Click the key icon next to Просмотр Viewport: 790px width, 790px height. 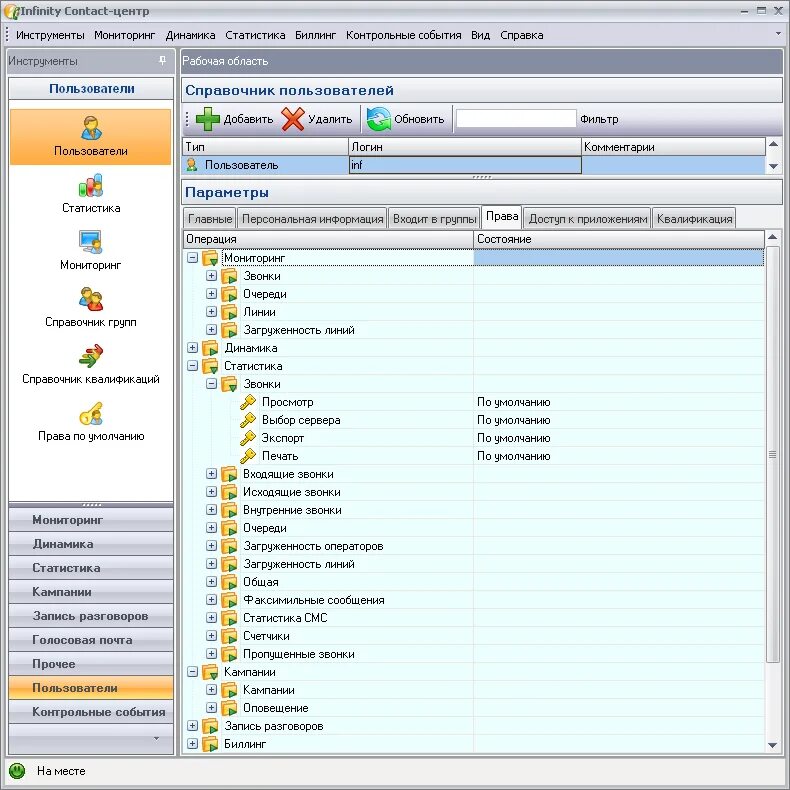pyautogui.click(x=247, y=402)
